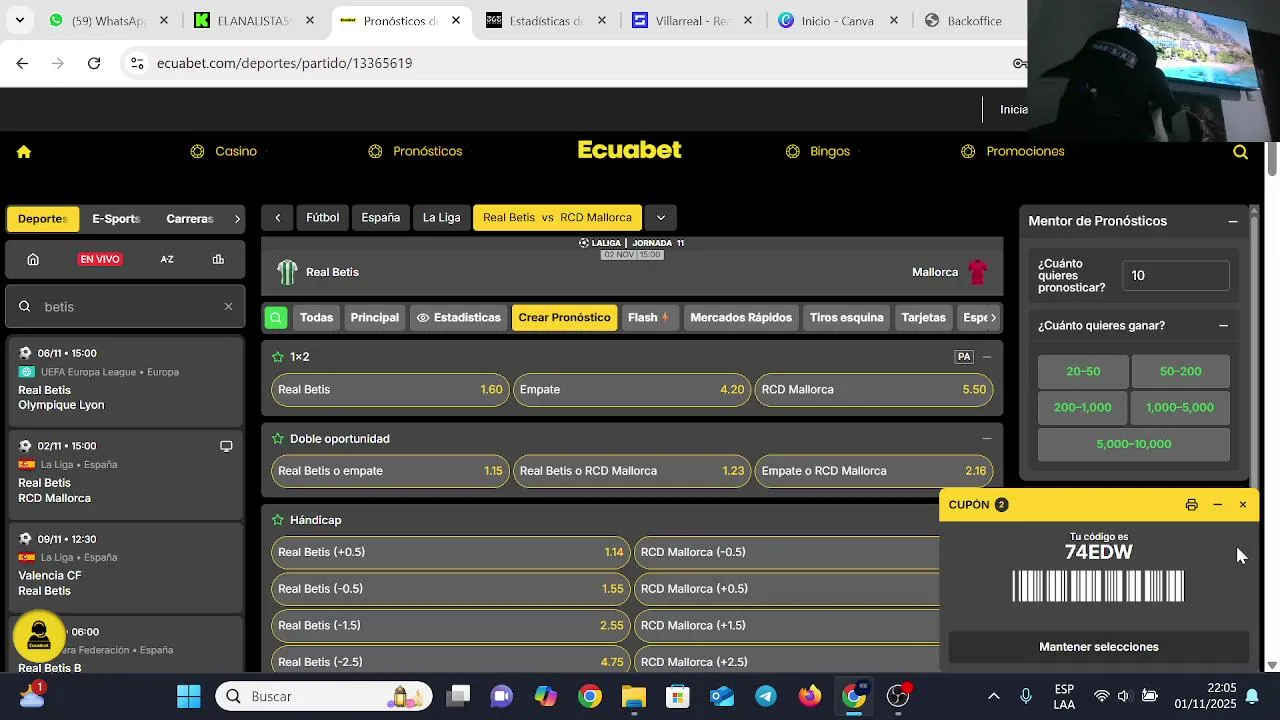
Task: Click Mantener selecciones in coupon
Action: click(1099, 647)
